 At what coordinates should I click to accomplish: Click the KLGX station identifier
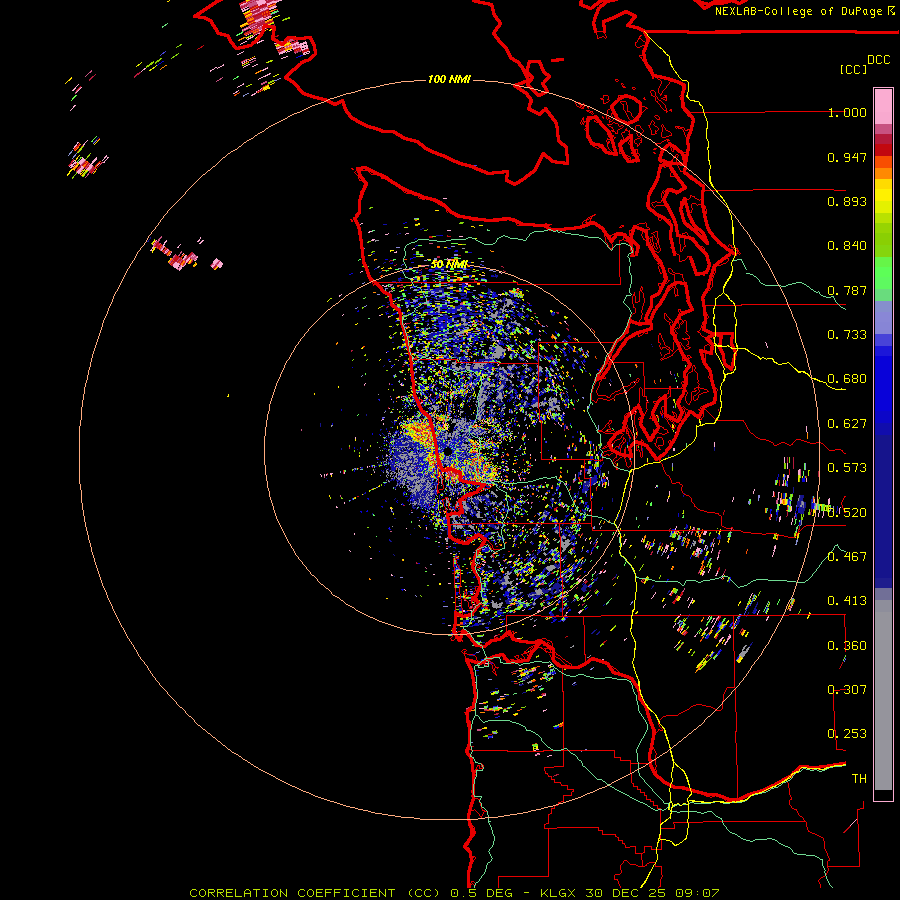[x=560, y=893]
